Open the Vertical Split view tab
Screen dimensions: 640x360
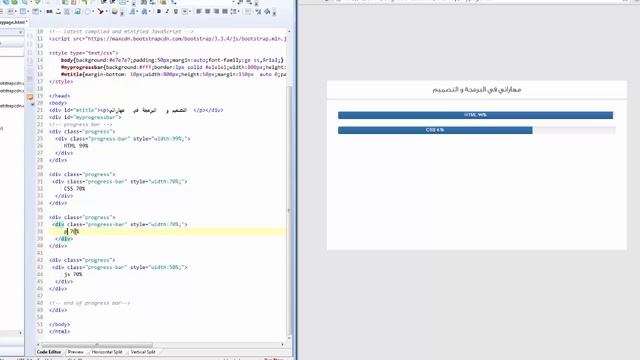143,352
